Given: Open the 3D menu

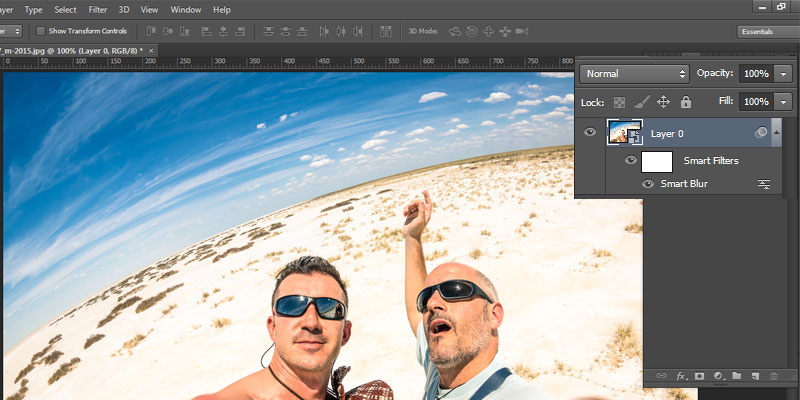Looking at the screenshot, I should click(124, 10).
